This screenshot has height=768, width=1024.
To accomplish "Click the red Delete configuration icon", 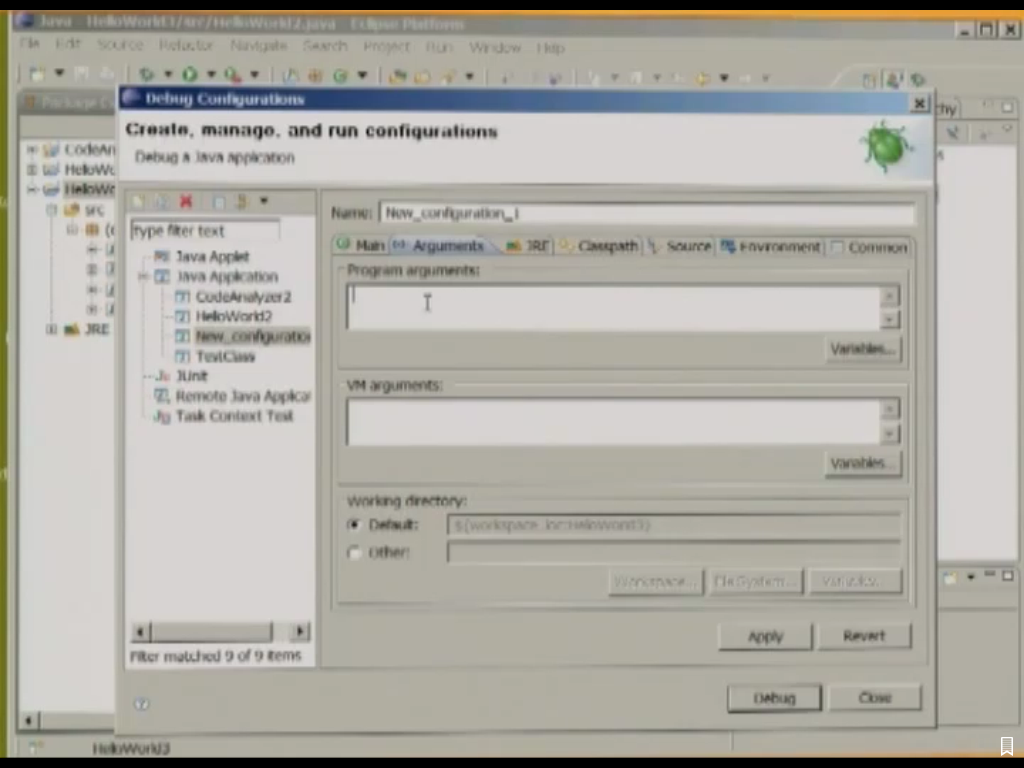I will [x=186, y=201].
